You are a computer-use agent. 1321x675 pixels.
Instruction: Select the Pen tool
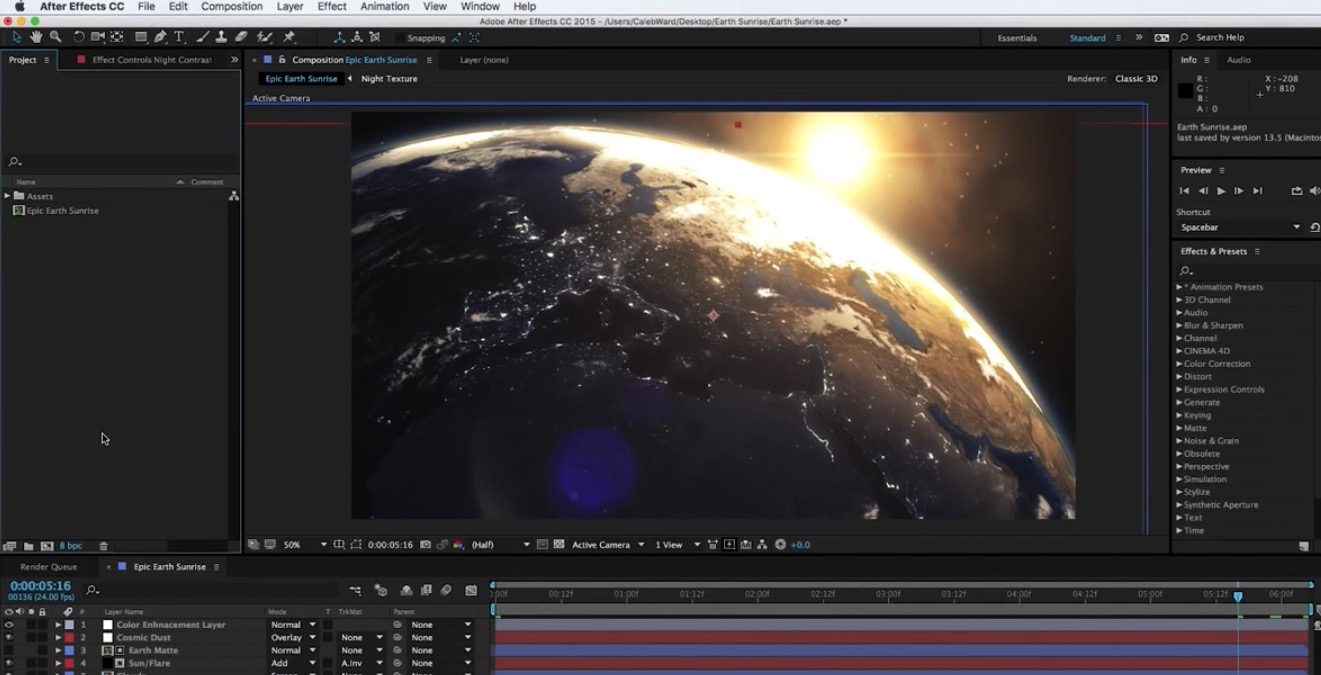click(x=160, y=37)
